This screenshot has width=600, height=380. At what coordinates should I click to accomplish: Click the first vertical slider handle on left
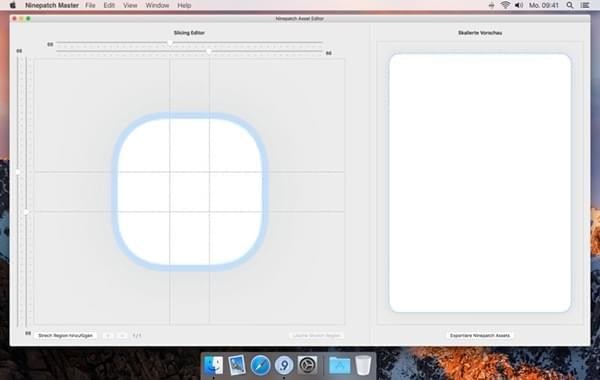[18, 172]
